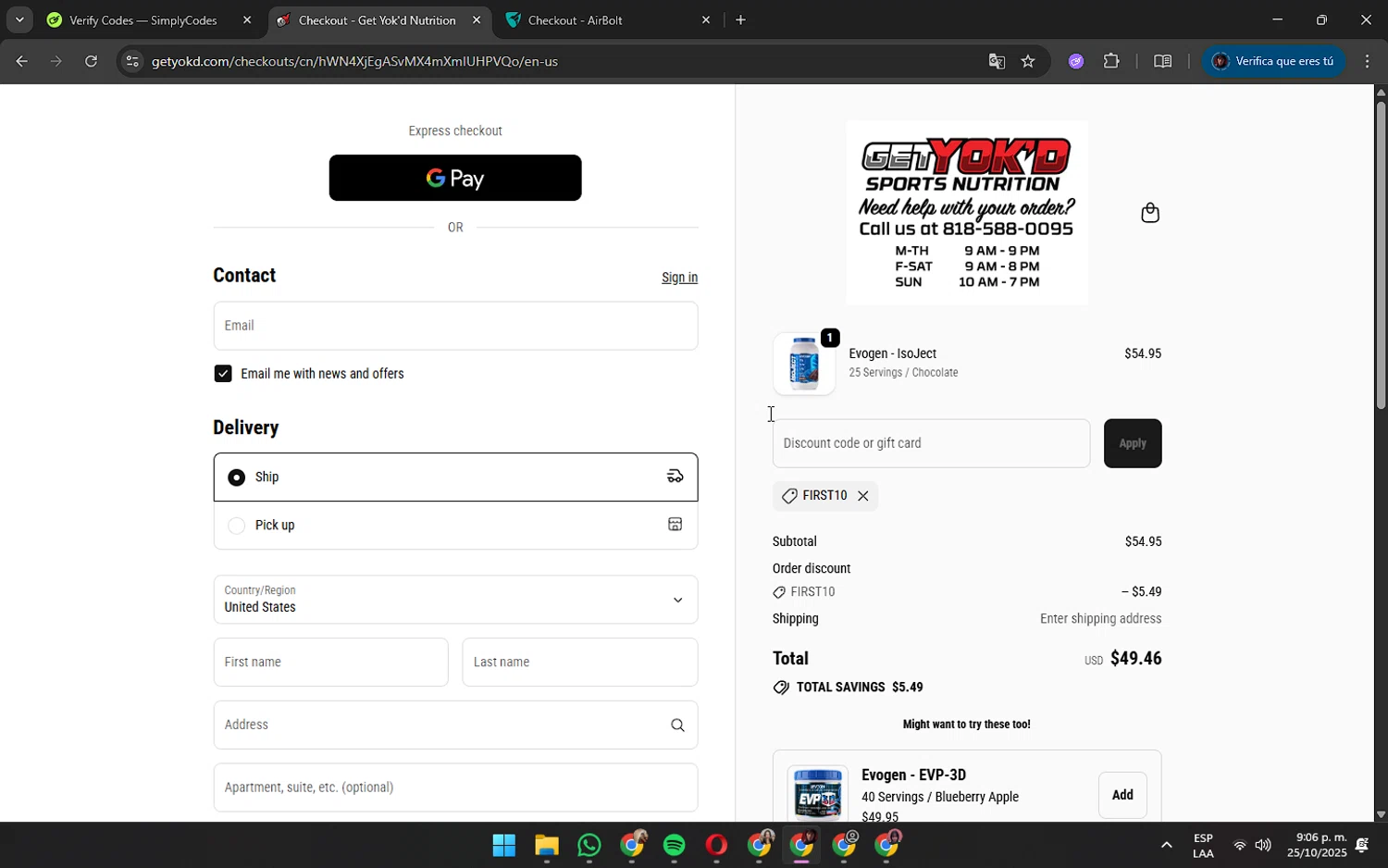Open the Wi-Fi network tray icon

[1240, 845]
